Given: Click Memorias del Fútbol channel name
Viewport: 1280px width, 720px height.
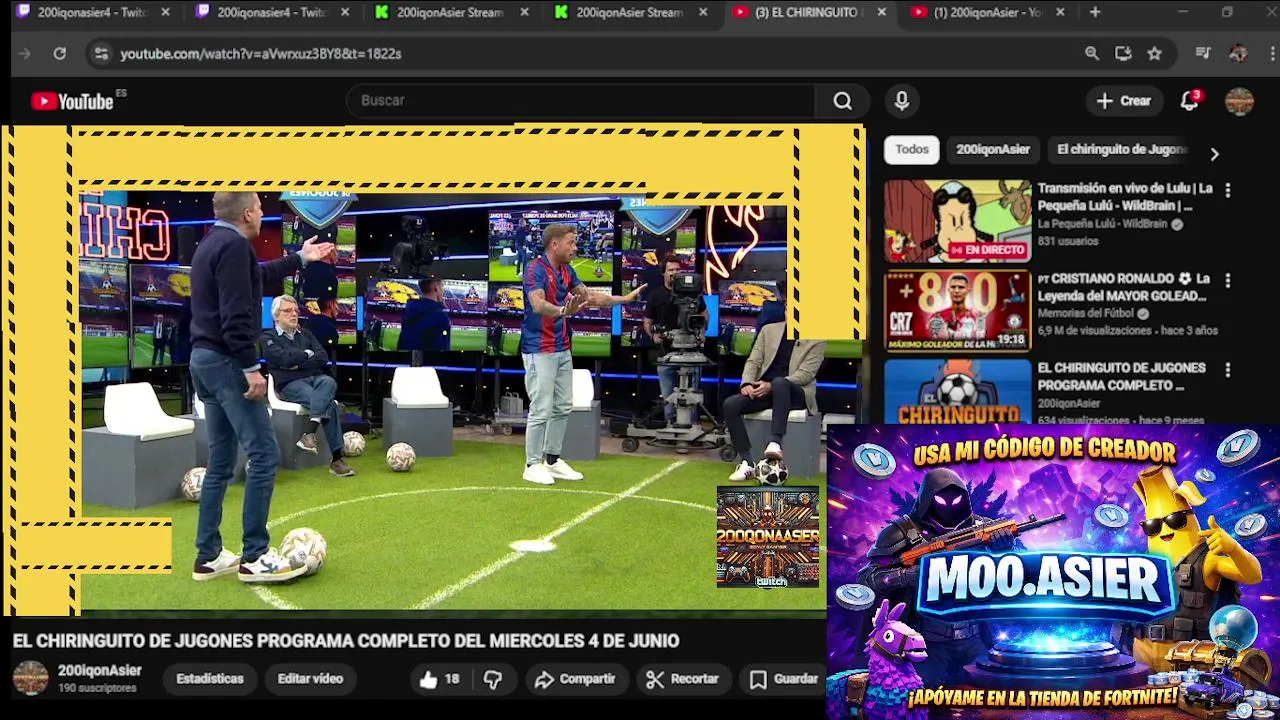Looking at the screenshot, I should (x=1086, y=314).
